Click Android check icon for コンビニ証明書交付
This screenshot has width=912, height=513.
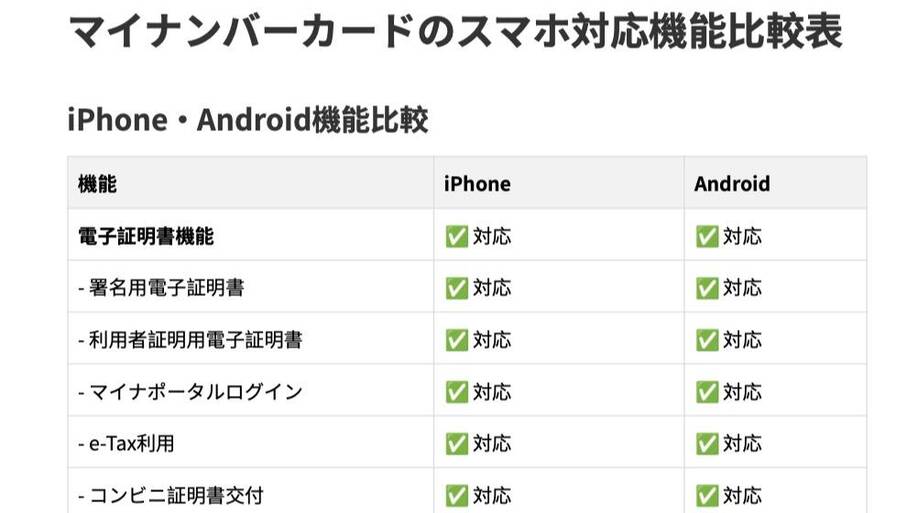tap(707, 496)
